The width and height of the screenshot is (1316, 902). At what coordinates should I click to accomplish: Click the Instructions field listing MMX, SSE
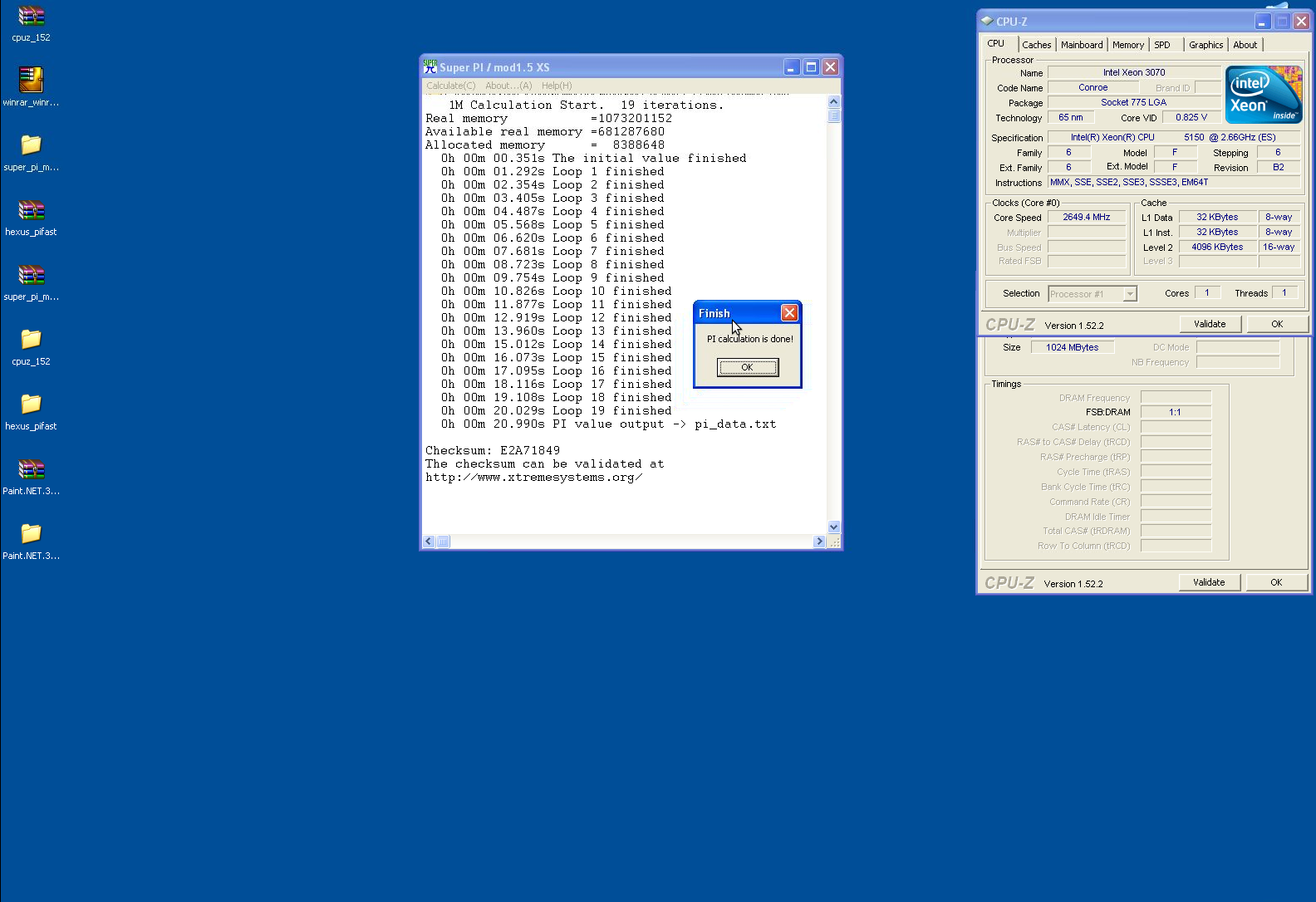(x=1173, y=182)
